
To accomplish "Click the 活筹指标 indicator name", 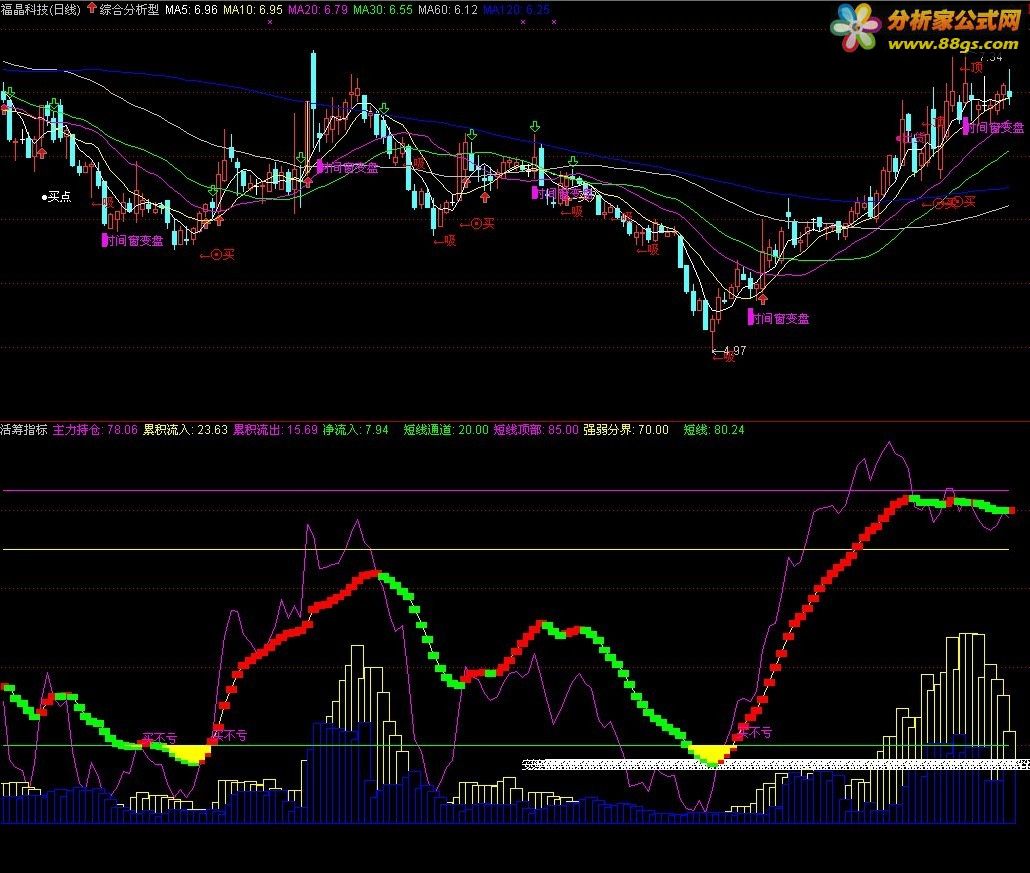I will coord(24,430).
